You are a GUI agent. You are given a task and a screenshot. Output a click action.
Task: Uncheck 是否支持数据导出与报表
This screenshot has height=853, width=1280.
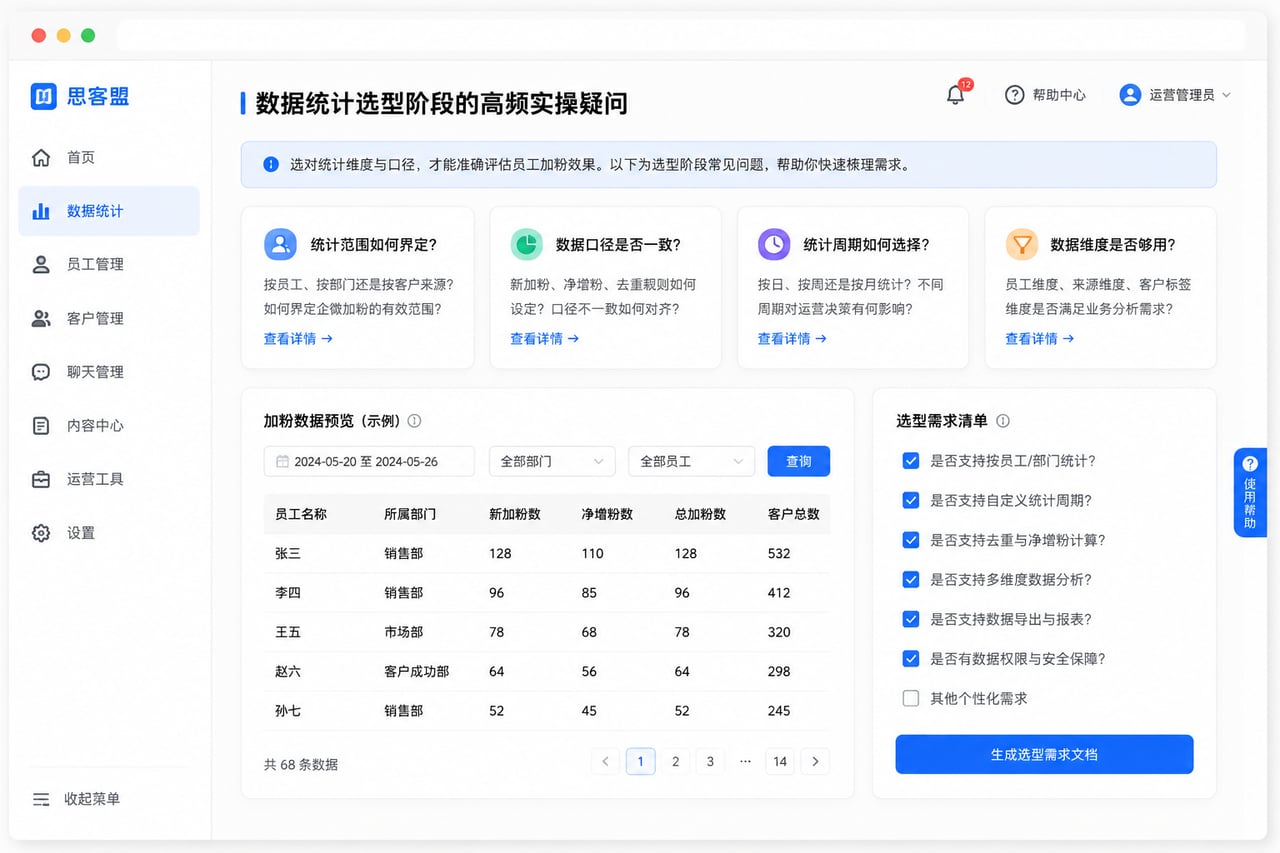(x=911, y=619)
